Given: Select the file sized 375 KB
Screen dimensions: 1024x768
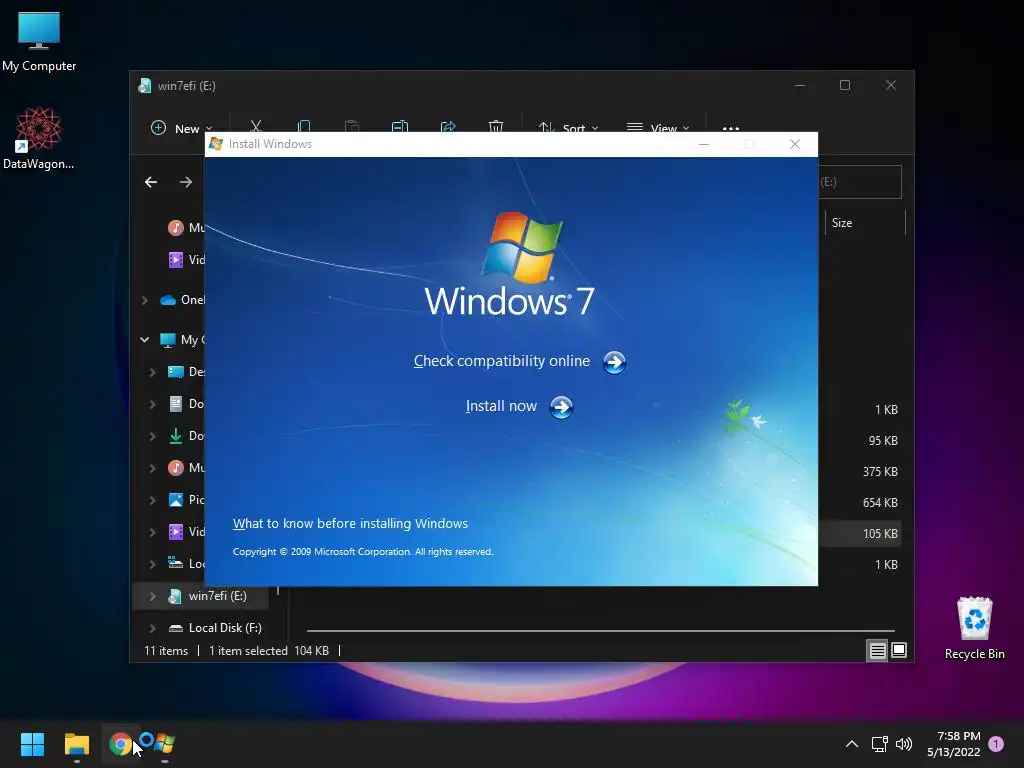Looking at the screenshot, I should (x=880, y=472).
